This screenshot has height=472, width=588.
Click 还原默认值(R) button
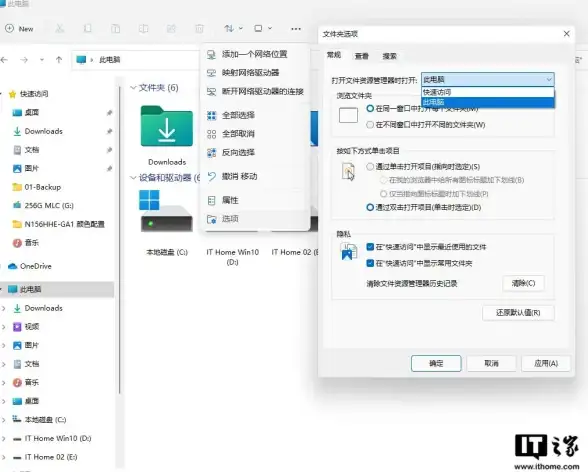click(x=518, y=313)
